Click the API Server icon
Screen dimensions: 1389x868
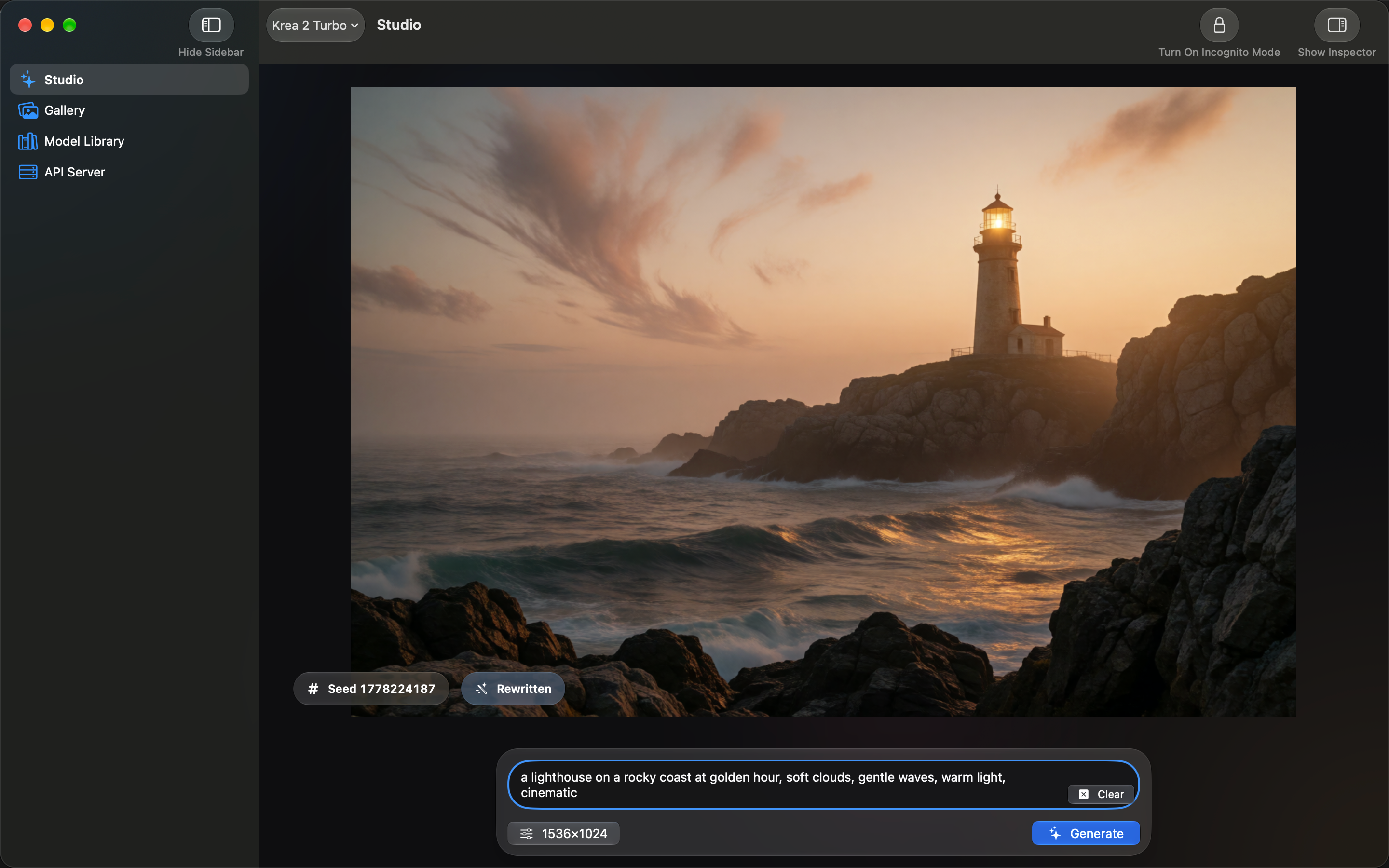click(x=27, y=172)
